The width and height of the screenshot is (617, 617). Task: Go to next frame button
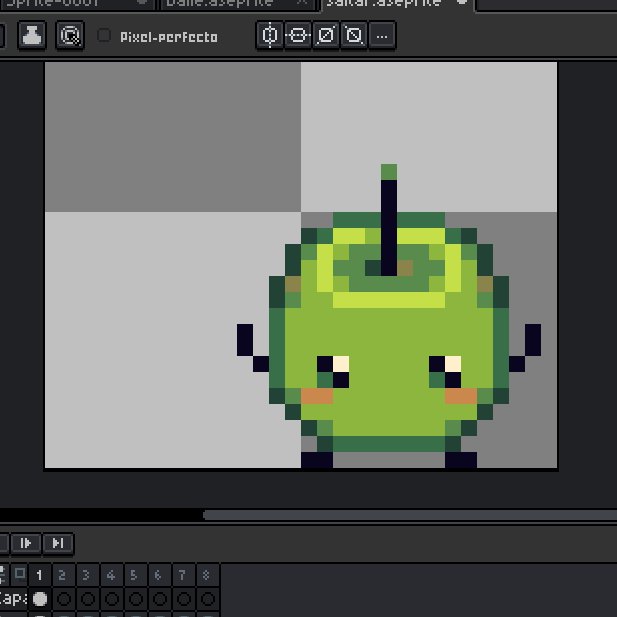[26, 543]
